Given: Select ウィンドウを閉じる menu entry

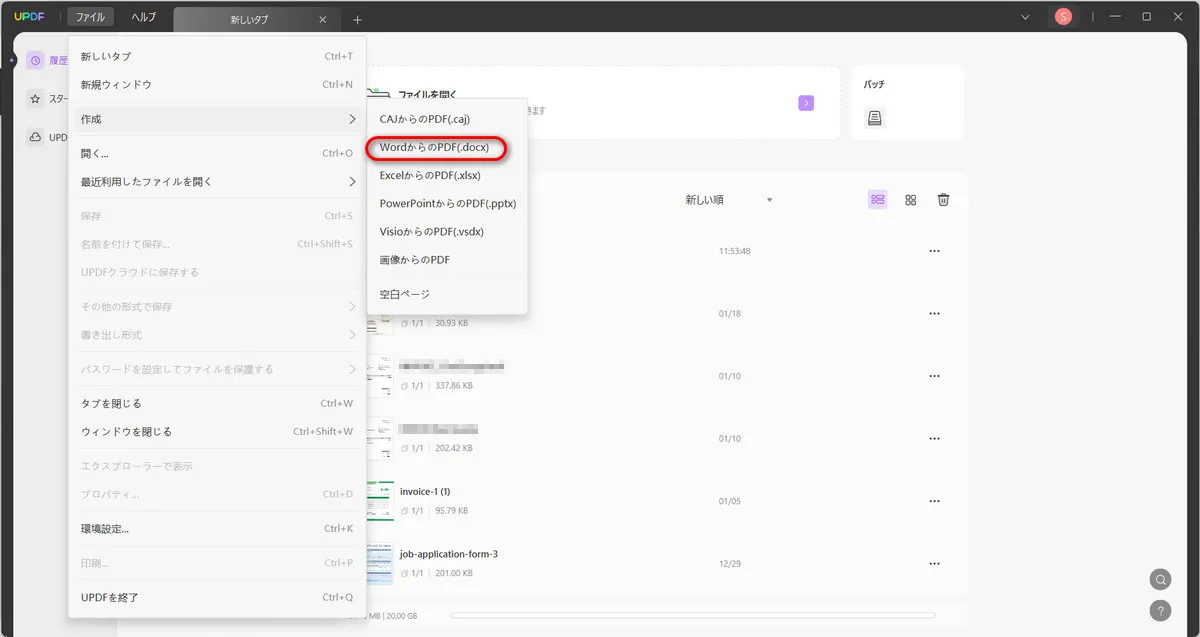Looking at the screenshot, I should [x=217, y=432].
